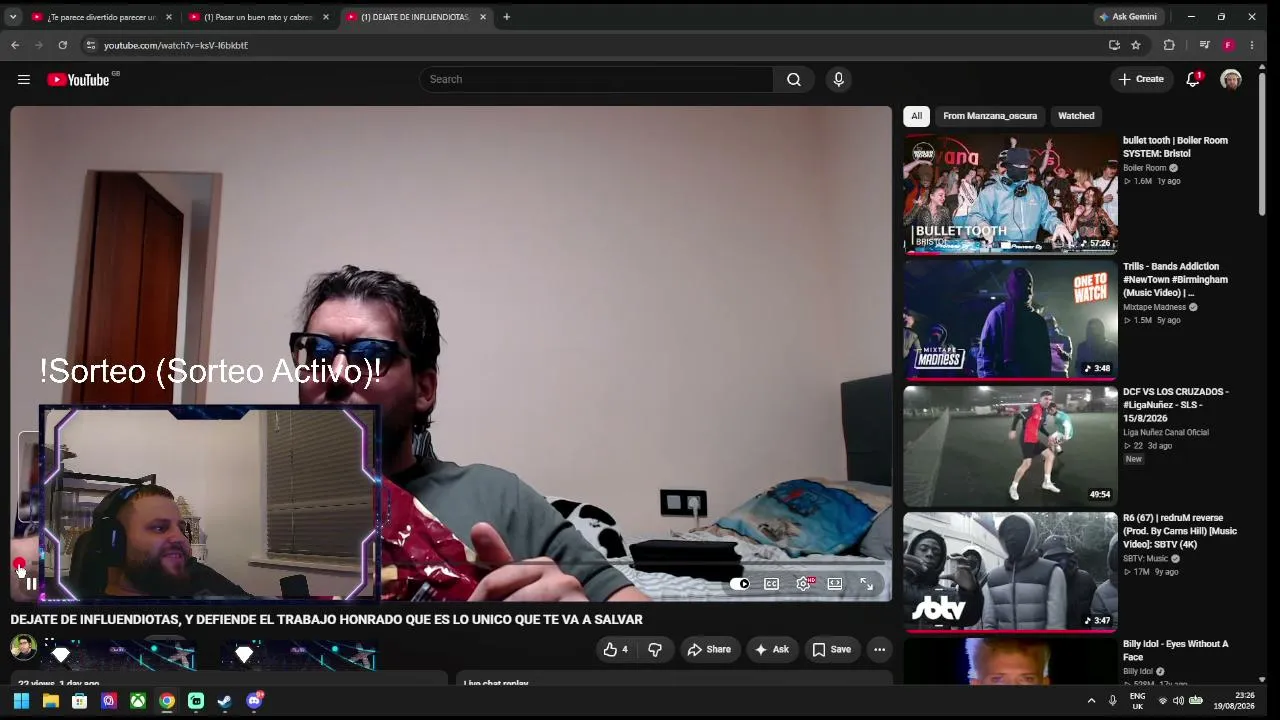Open a new browser tab

(x=507, y=17)
